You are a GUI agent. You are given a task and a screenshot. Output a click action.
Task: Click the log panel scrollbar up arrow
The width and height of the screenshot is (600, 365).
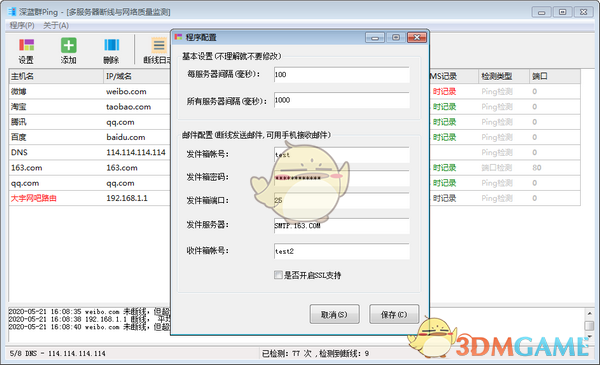(590, 313)
